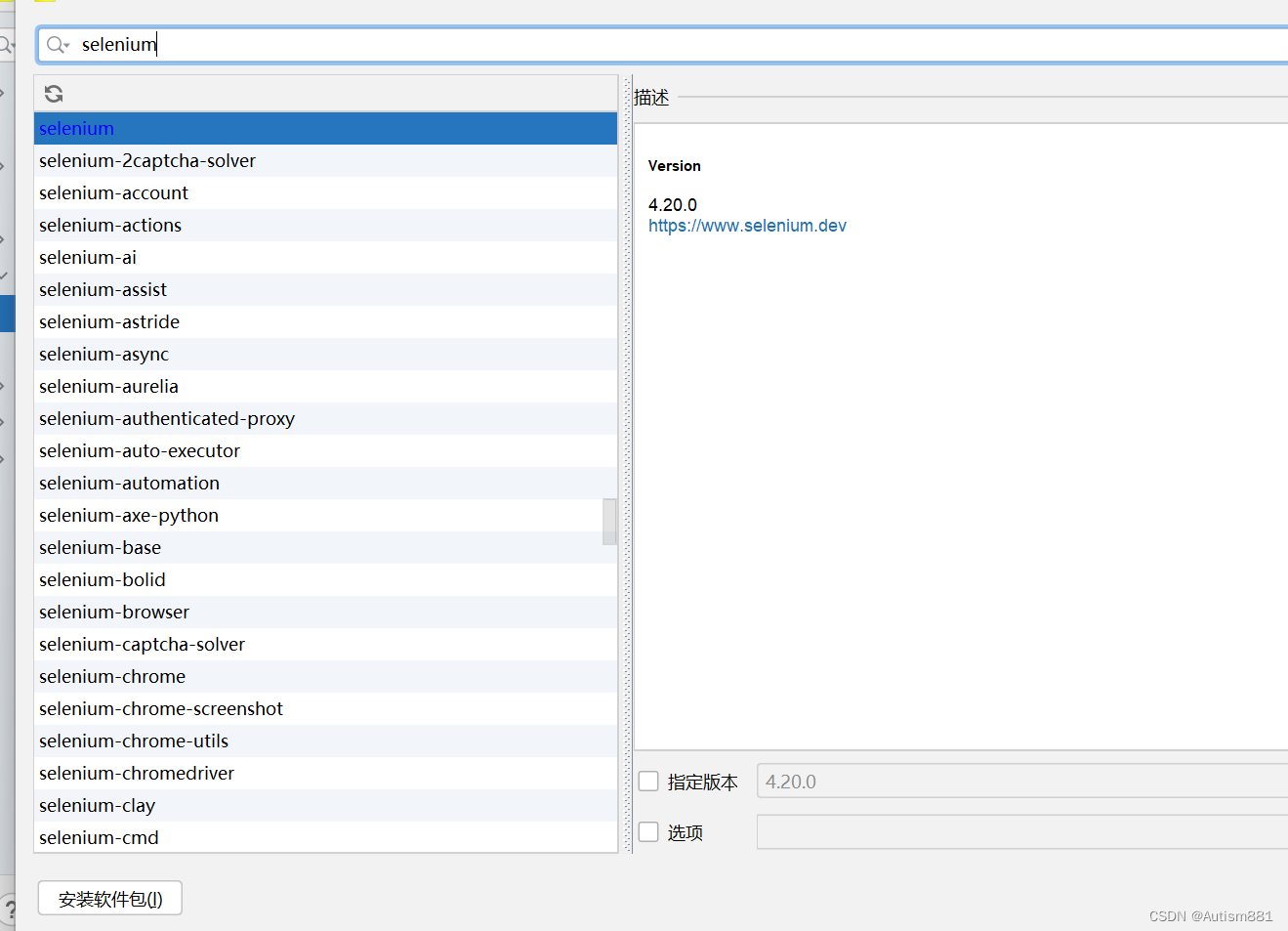
Task: Click the options text field
Action: 1022,832
